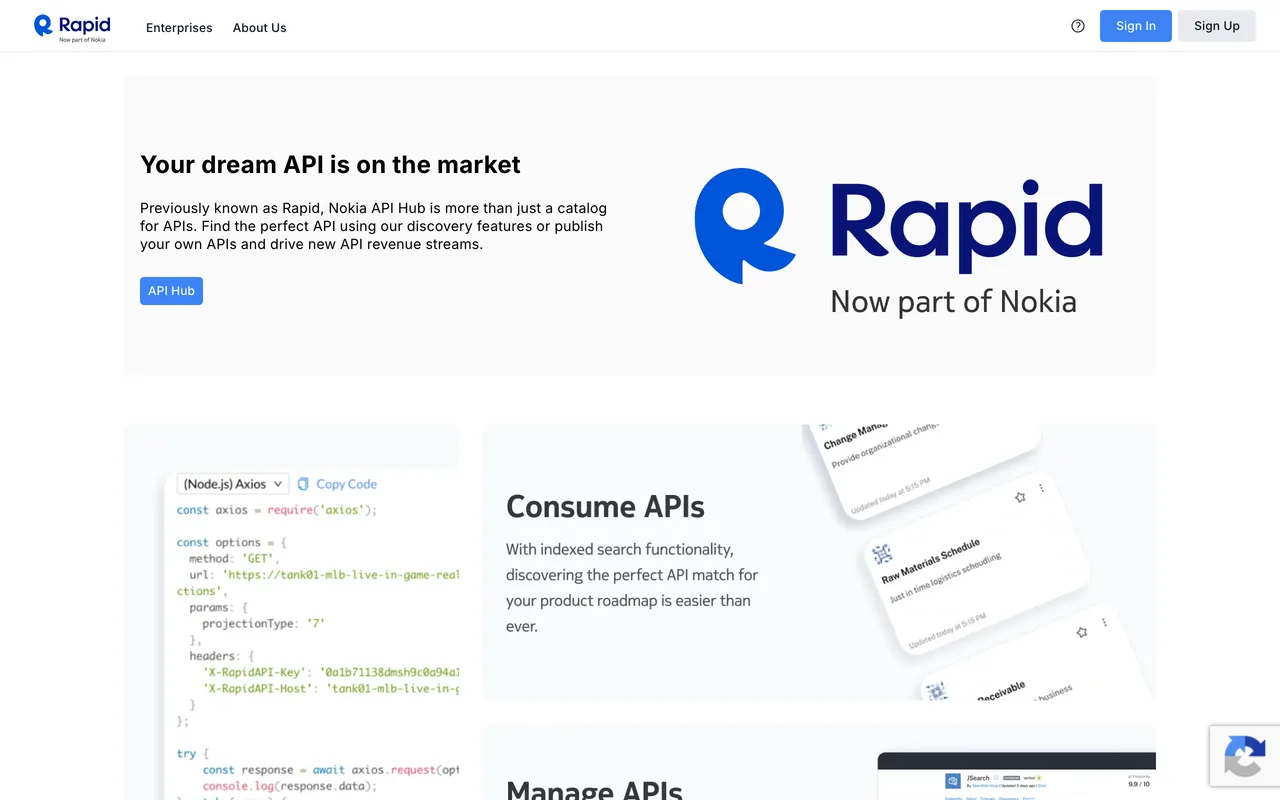Click the "projectionType: '7'" code line

pos(264,624)
